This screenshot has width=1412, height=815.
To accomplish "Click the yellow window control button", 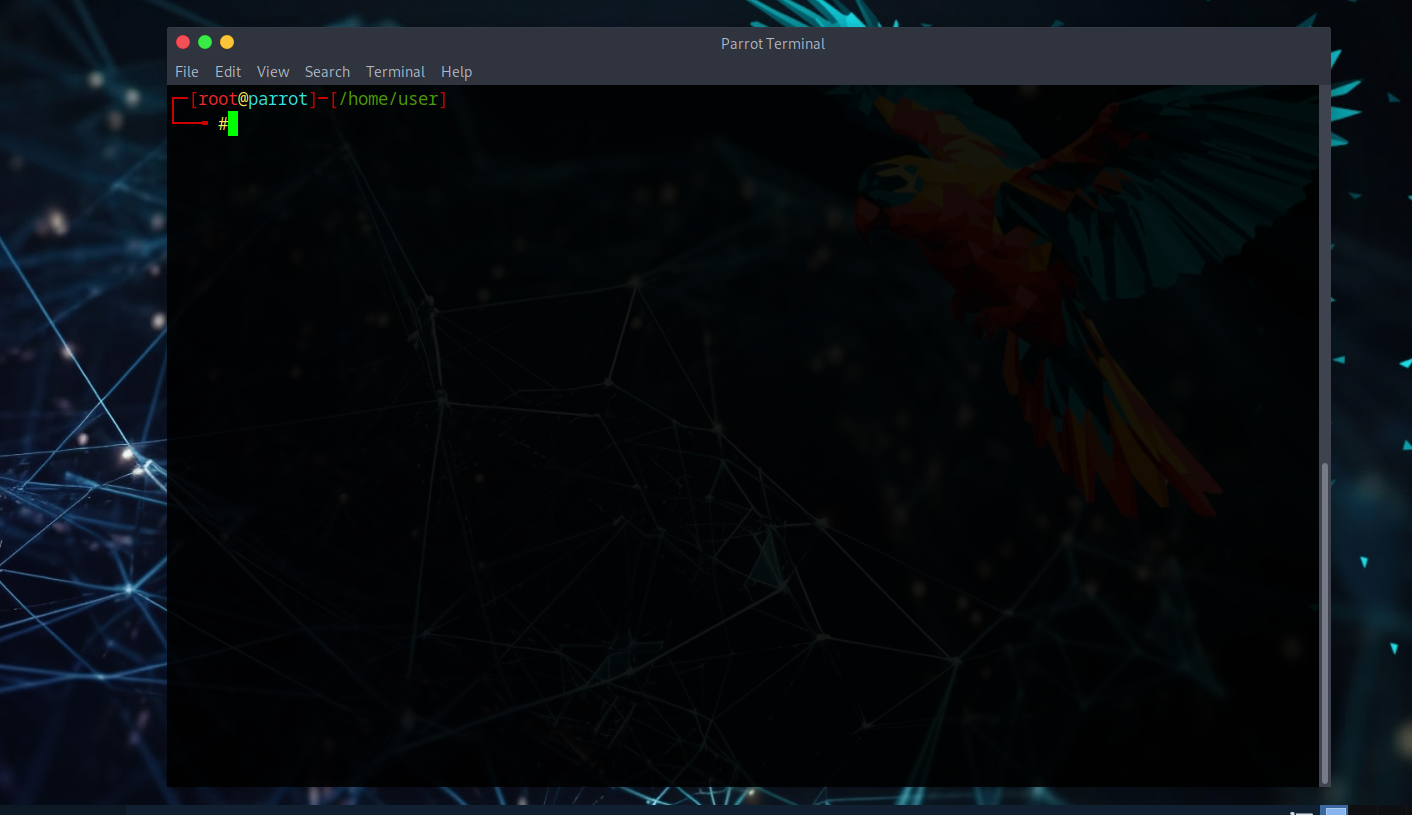I will [x=227, y=42].
